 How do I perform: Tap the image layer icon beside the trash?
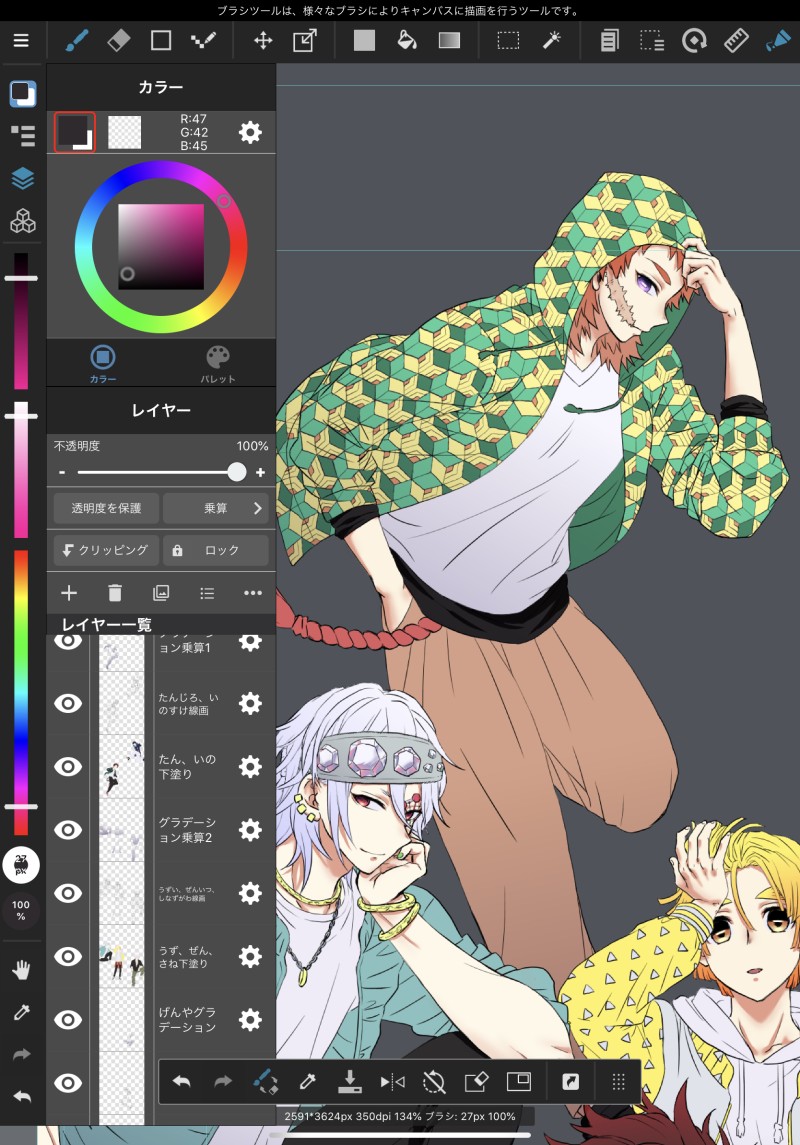coord(161,593)
